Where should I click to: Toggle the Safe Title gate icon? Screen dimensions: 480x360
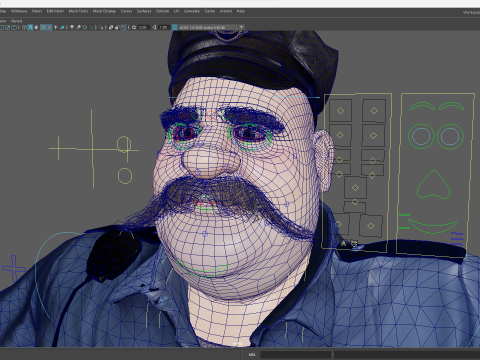tap(14, 27)
